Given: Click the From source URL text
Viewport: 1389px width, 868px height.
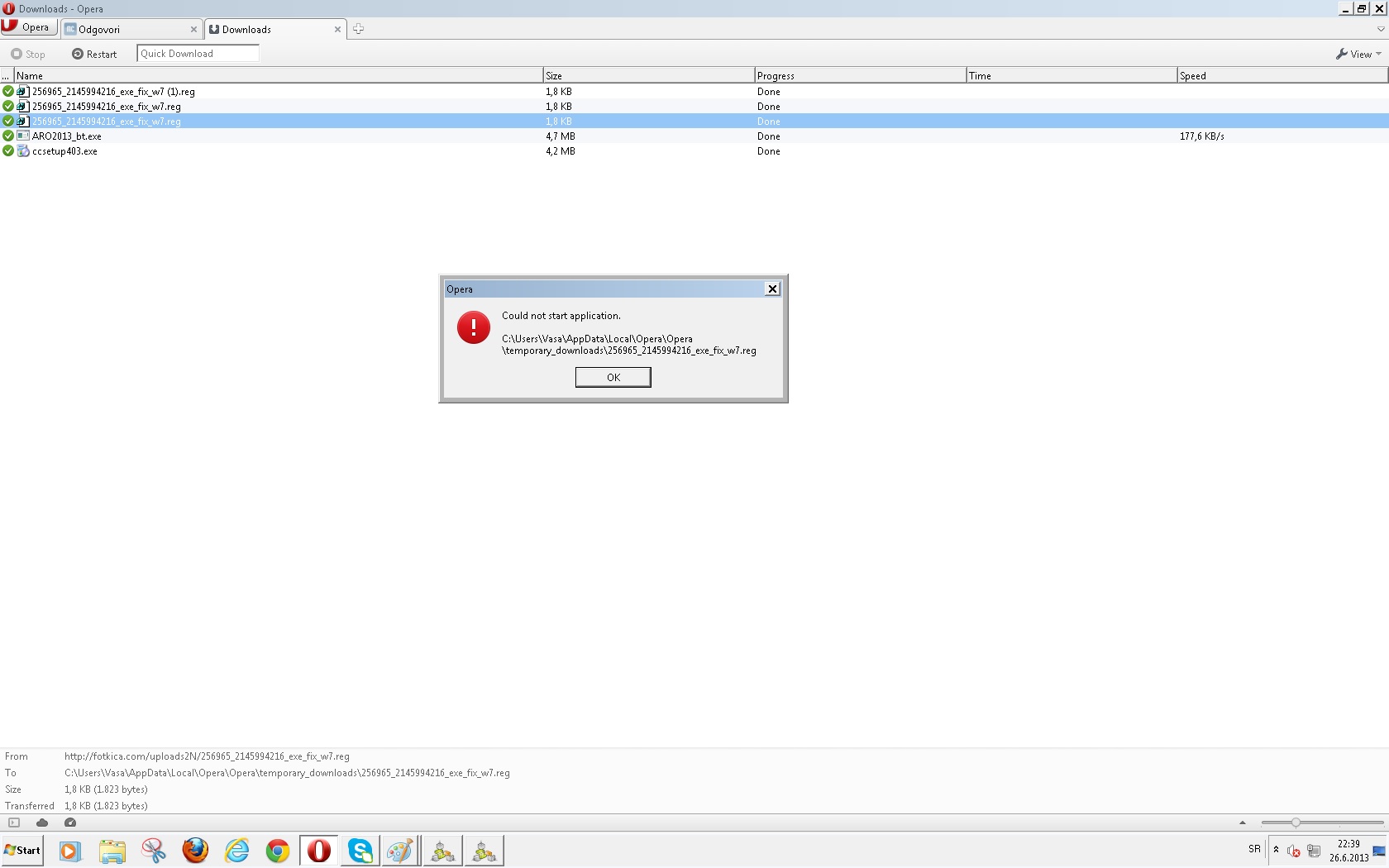Looking at the screenshot, I should (x=207, y=756).
